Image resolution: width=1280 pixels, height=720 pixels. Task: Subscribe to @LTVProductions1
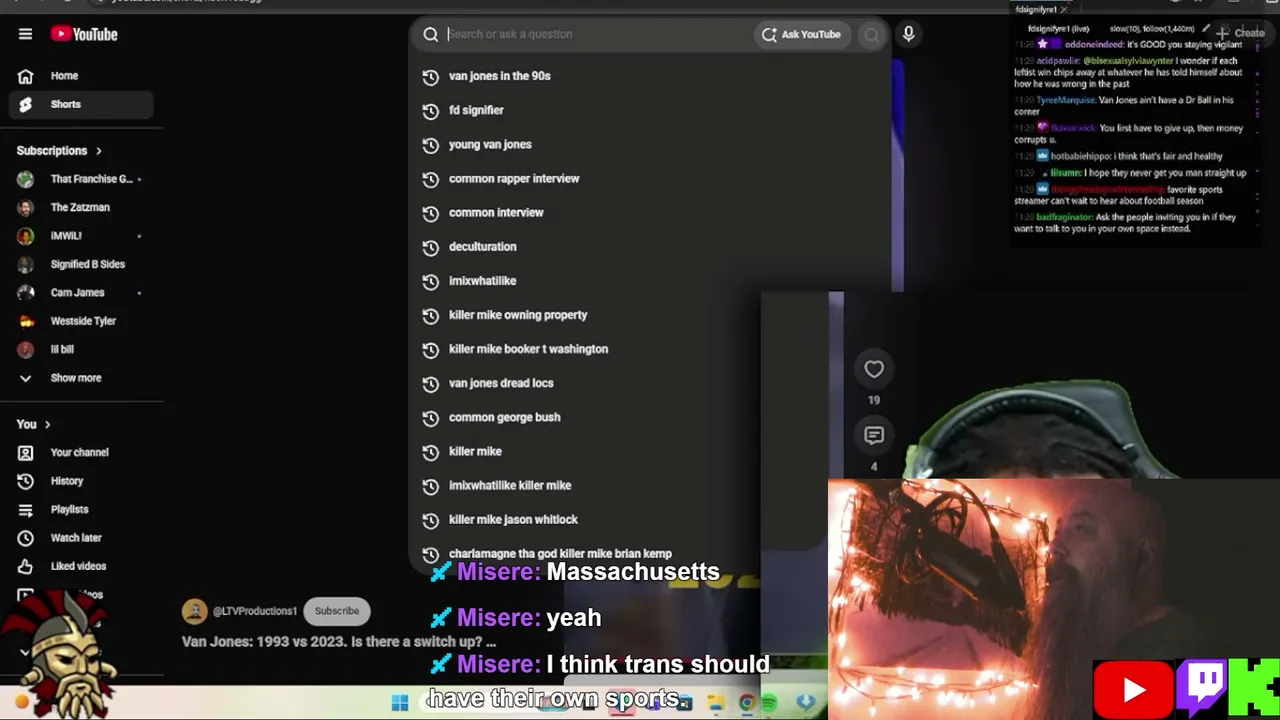[x=337, y=611]
